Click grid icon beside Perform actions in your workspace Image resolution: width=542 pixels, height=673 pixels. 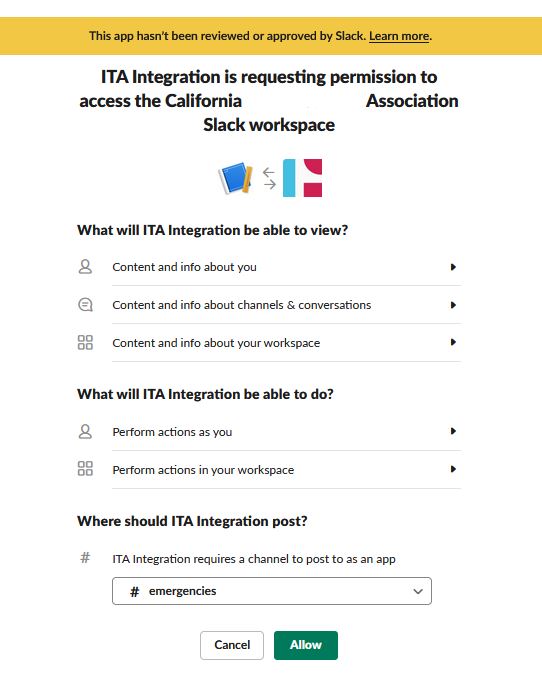click(x=85, y=469)
